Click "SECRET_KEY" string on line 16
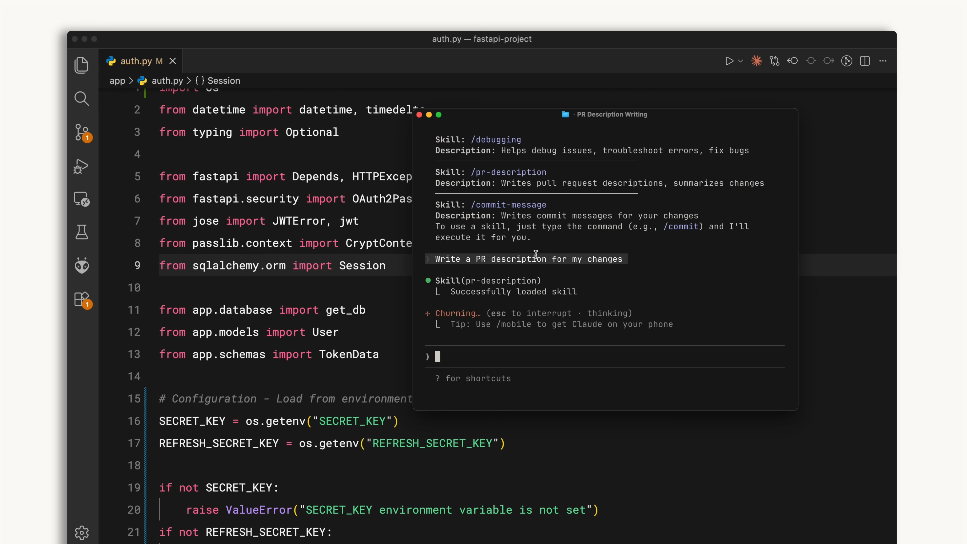 pos(352,421)
